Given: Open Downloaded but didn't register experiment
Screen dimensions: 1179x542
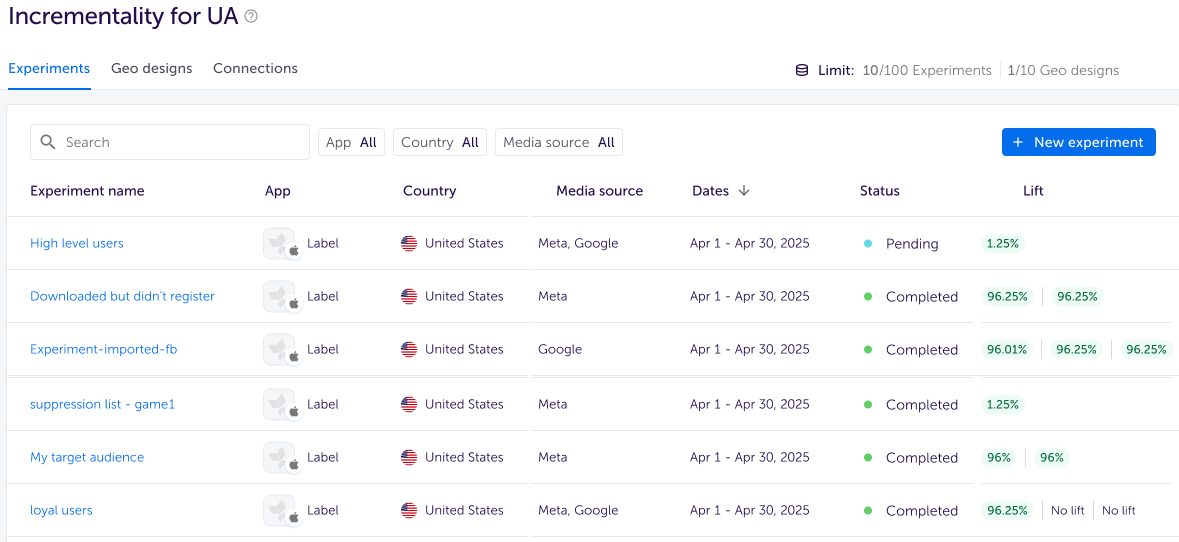Looking at the screenshot, I should (122, 296).
